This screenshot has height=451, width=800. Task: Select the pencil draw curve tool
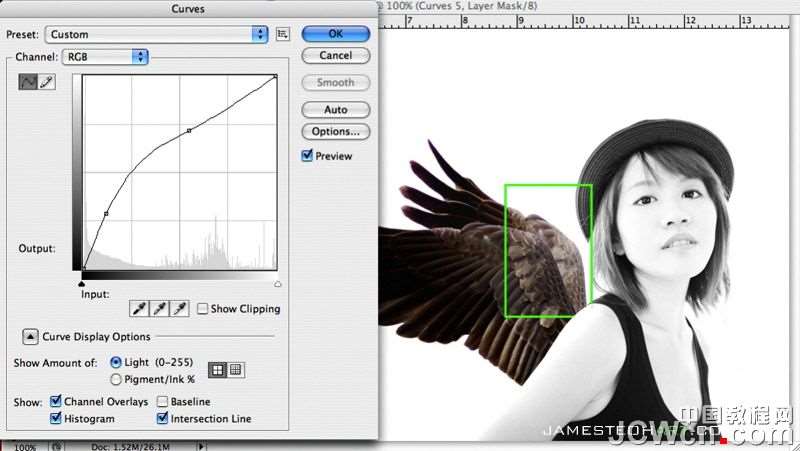click(x=47, y=82)
